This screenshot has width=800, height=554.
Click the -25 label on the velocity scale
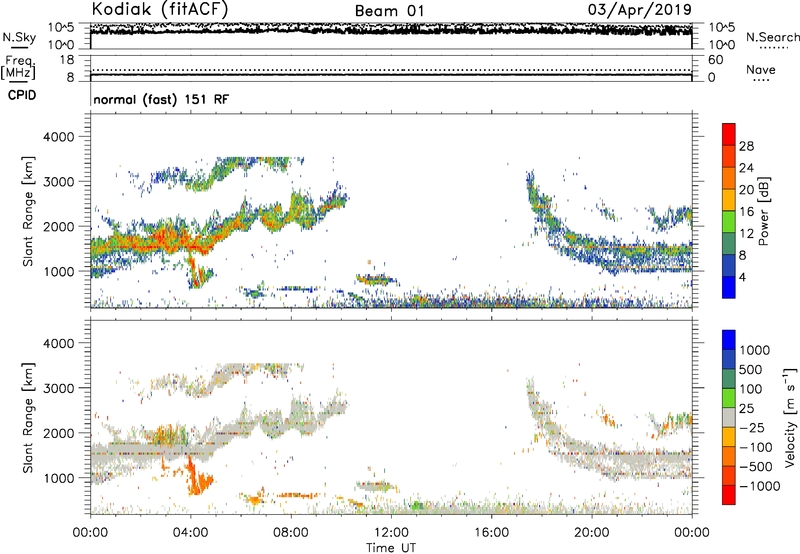coord(752,428)
